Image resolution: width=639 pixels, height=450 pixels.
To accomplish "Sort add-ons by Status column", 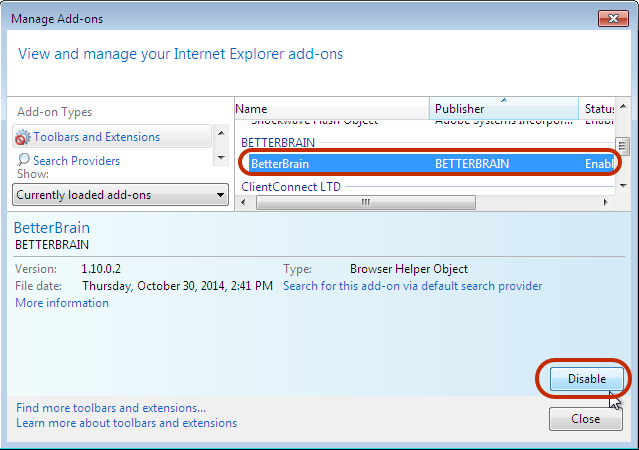I will [598, 108].
